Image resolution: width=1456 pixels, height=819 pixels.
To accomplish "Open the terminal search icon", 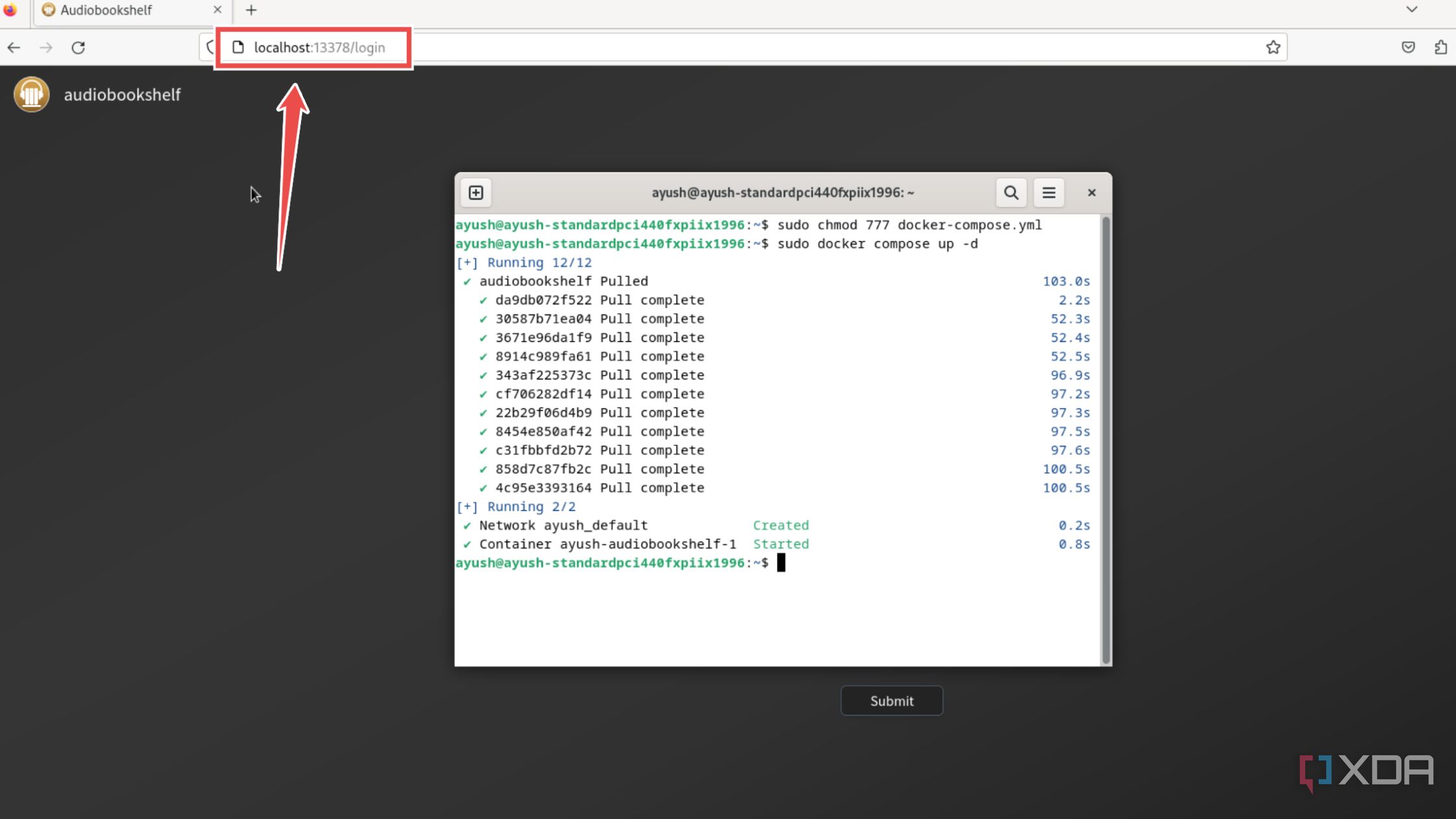I will pos(1011,192).
